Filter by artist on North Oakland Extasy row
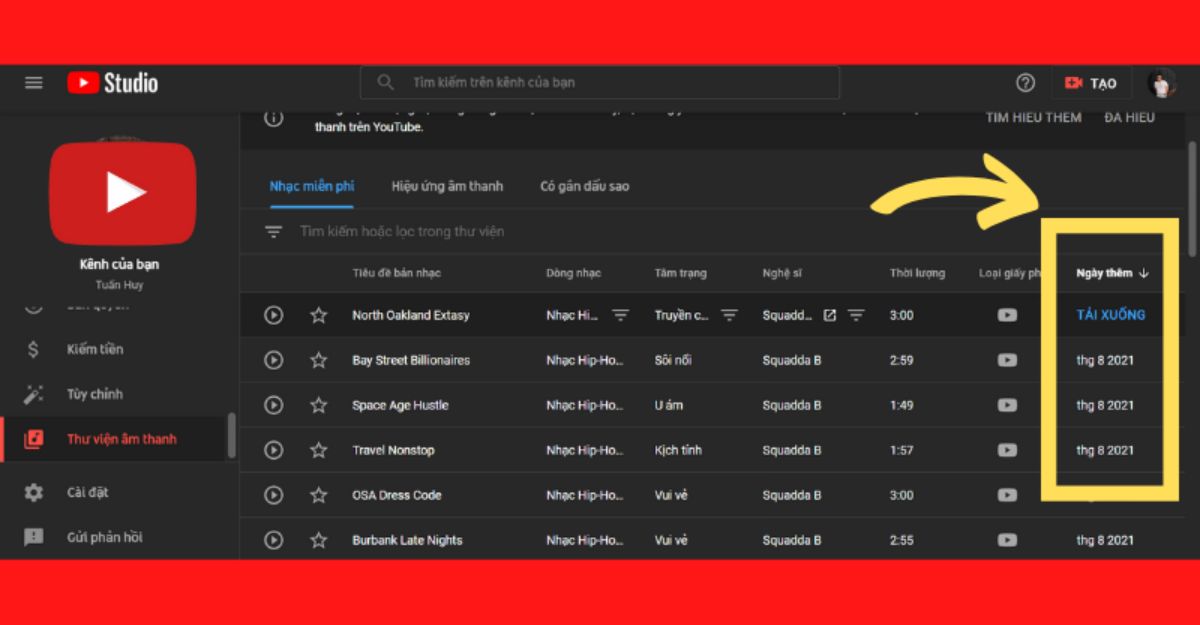The height and width of the screenshot is (625, 1200). (856, 315)
